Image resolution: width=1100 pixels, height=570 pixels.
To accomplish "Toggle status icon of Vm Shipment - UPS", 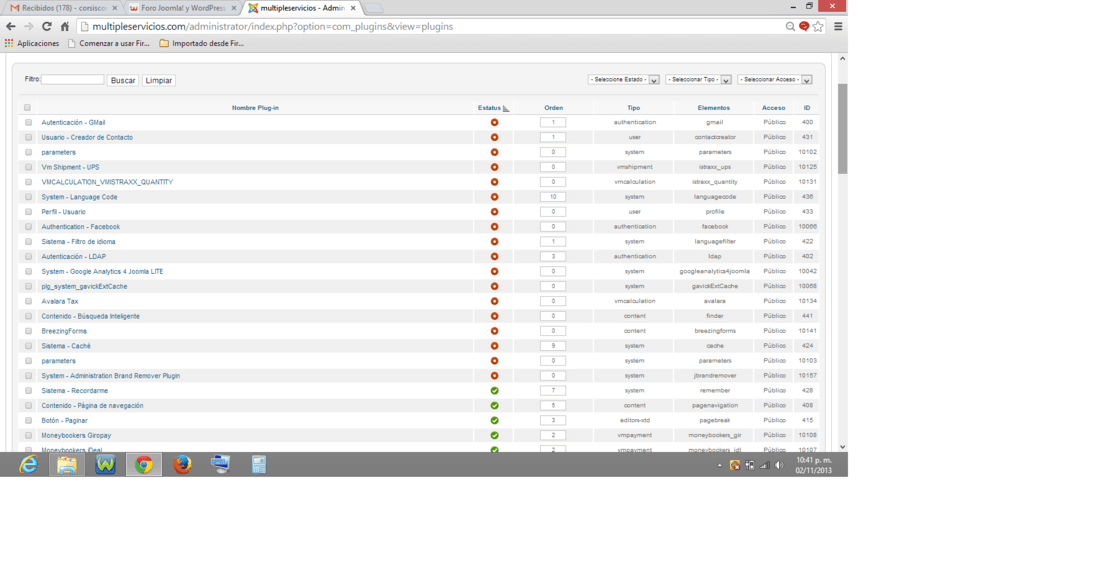I will [495, 168].
